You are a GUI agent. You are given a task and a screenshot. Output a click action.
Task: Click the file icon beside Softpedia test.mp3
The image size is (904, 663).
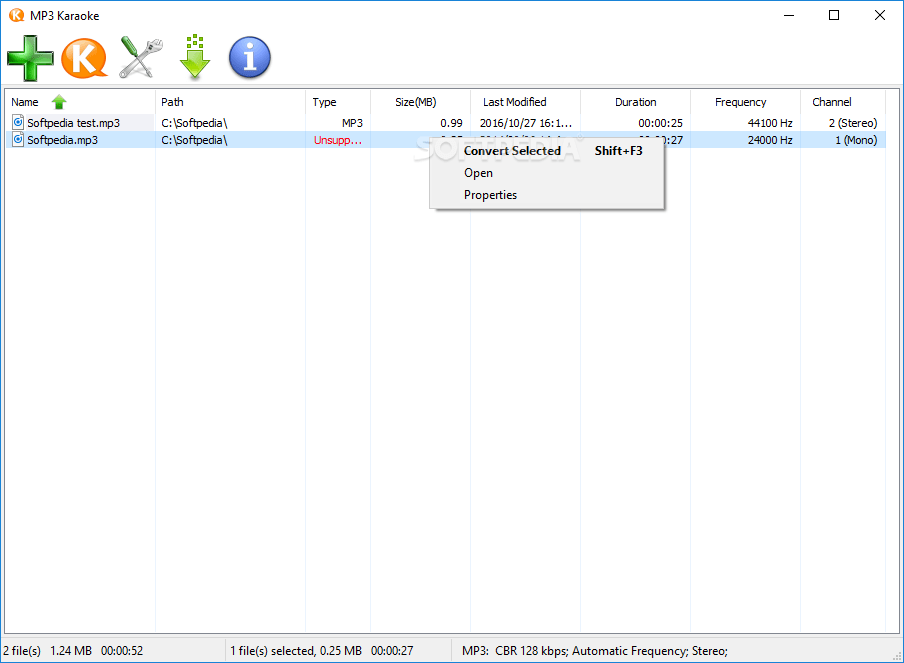(x=17, y=122)
